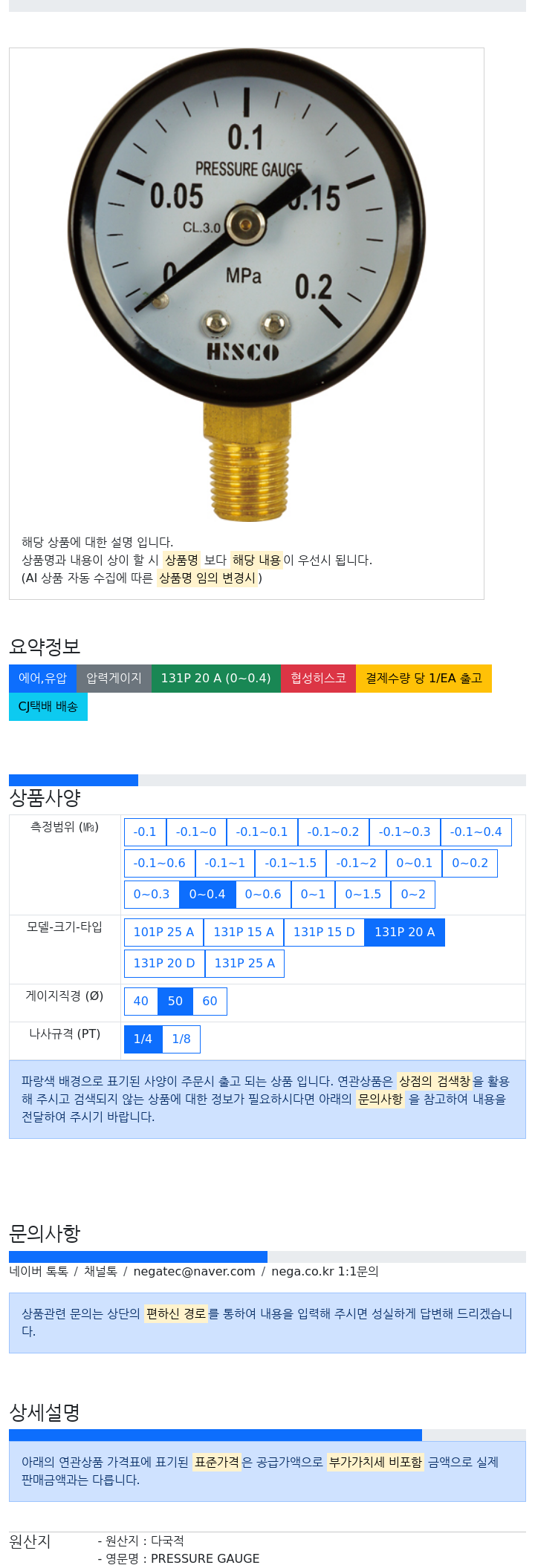Click the yellow 결제수량 당 1/EA 출고 tag
The height and width of the screenshot is (1568, 535).
pos(424,678)
